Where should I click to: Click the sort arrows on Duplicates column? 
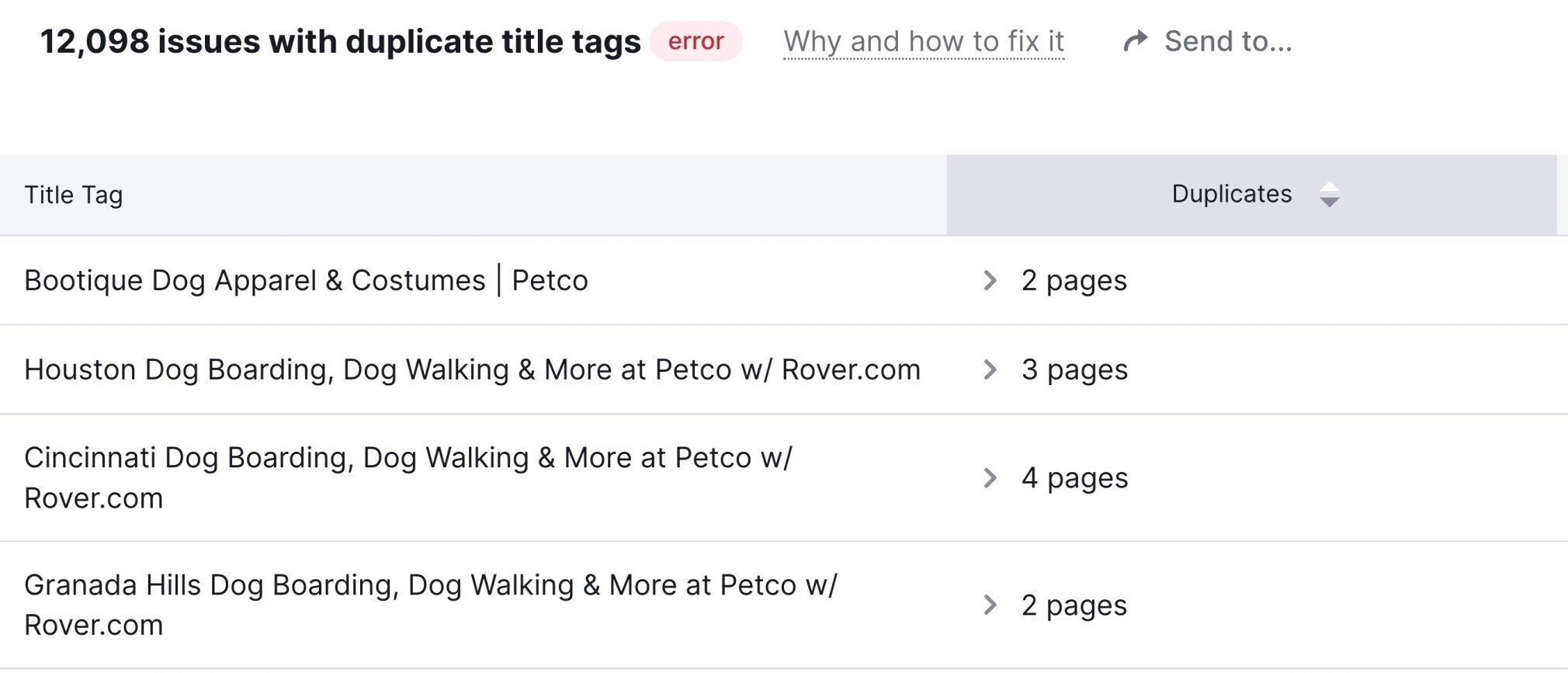tap(1329, 196)
